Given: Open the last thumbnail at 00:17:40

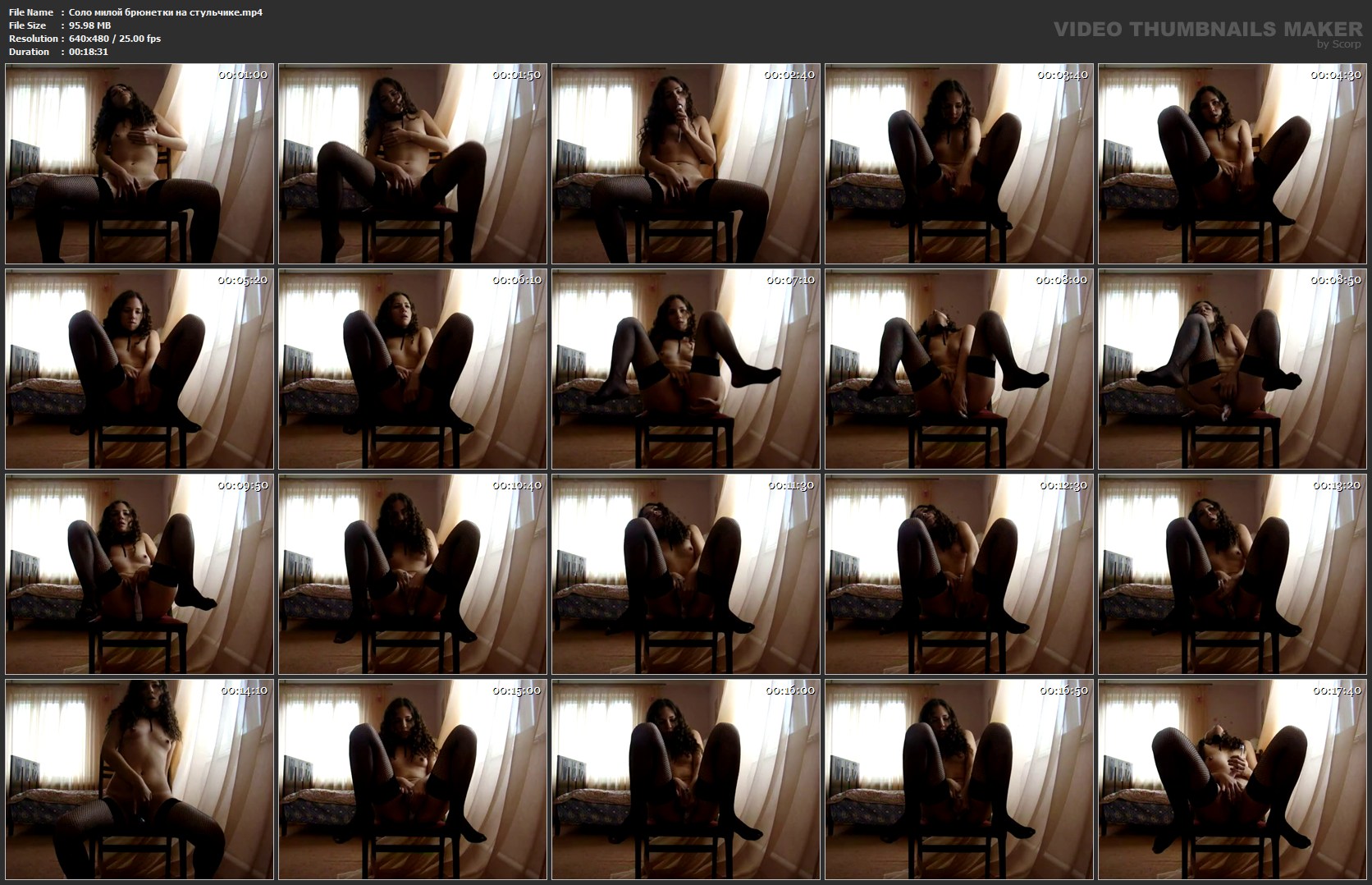Looking at the screenshot, I should (1232, 779).
